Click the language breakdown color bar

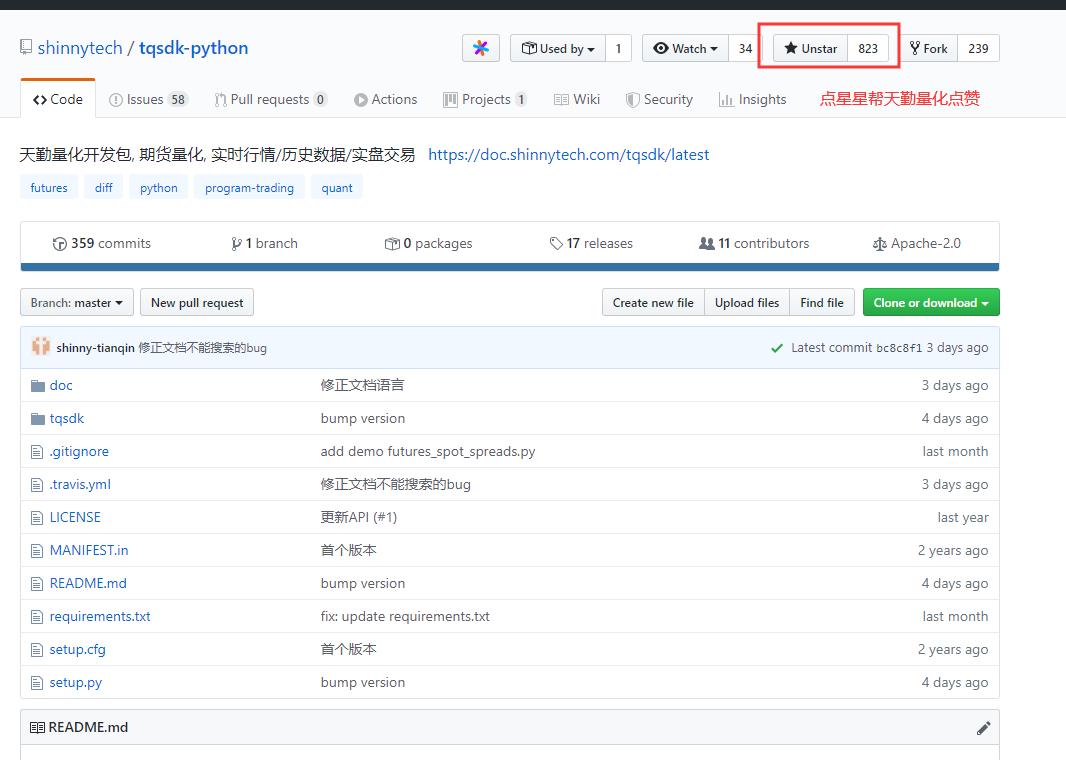(510, 267)
